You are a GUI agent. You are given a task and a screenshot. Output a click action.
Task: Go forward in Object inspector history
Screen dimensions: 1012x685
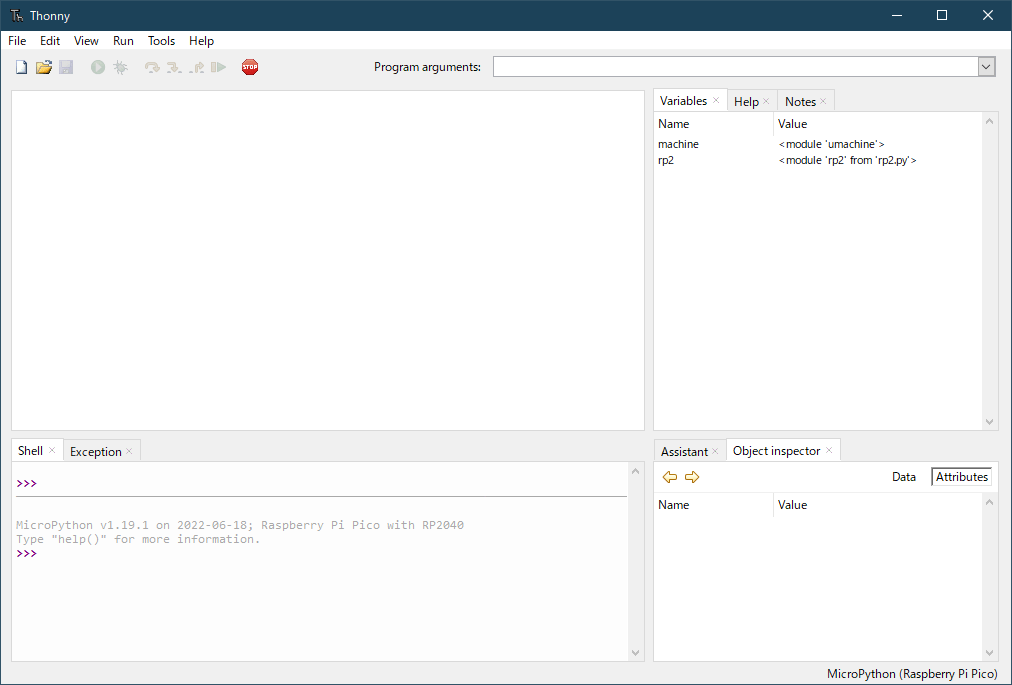click(692, 477)
